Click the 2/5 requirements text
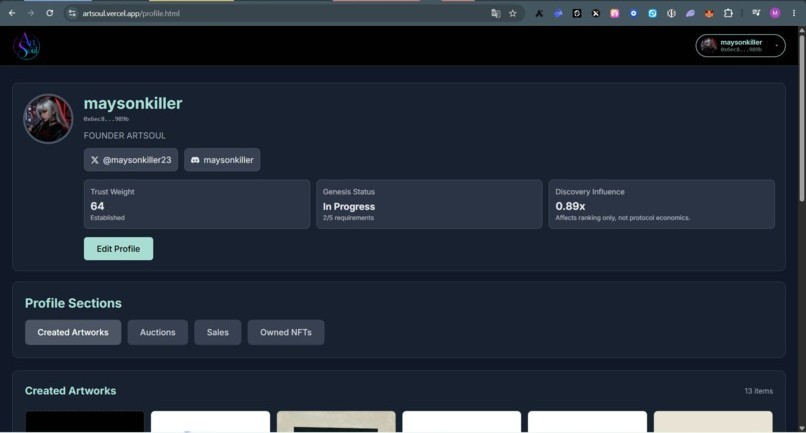The image size is (806, 433). click(x=348, y=218)
